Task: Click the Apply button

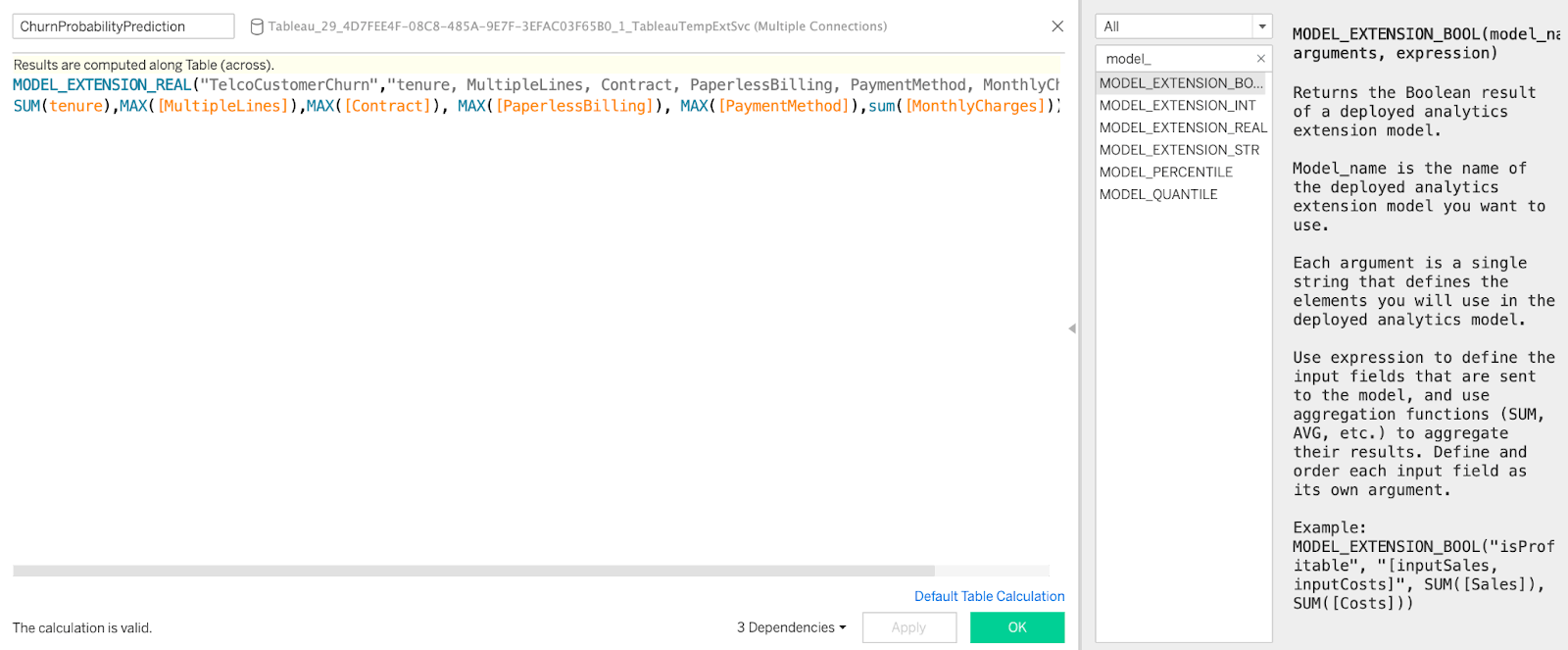Action: click(x=908, y=627)
